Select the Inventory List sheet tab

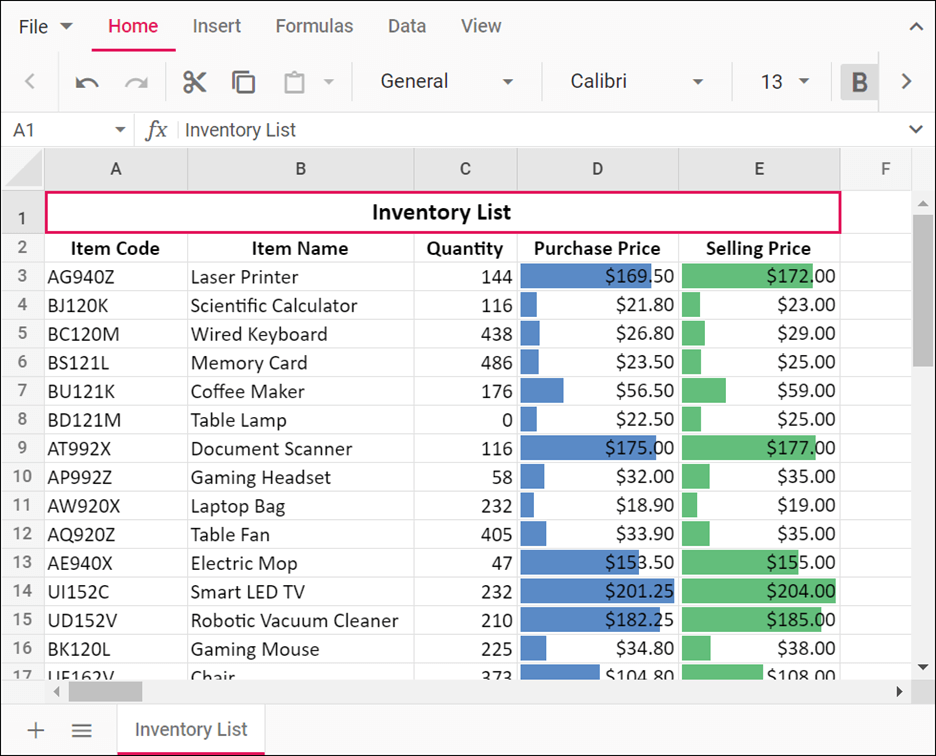click(191, 730)
